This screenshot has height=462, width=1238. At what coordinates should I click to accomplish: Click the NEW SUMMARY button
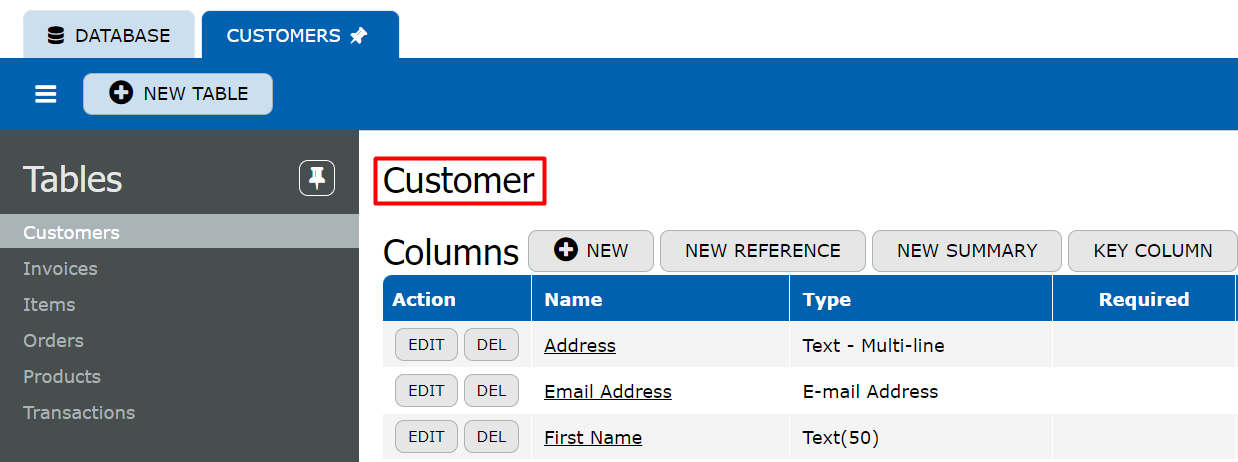[967, 251]
